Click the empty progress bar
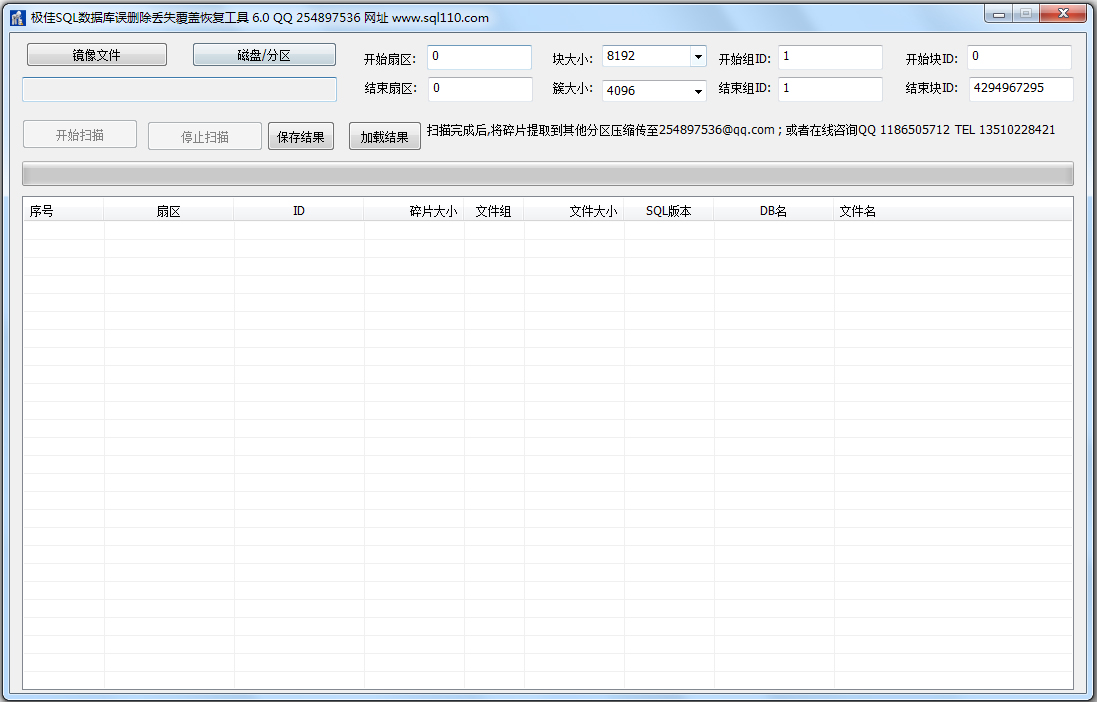The height and width of the screenshot is (702, 1097). [x=548, y=172]
